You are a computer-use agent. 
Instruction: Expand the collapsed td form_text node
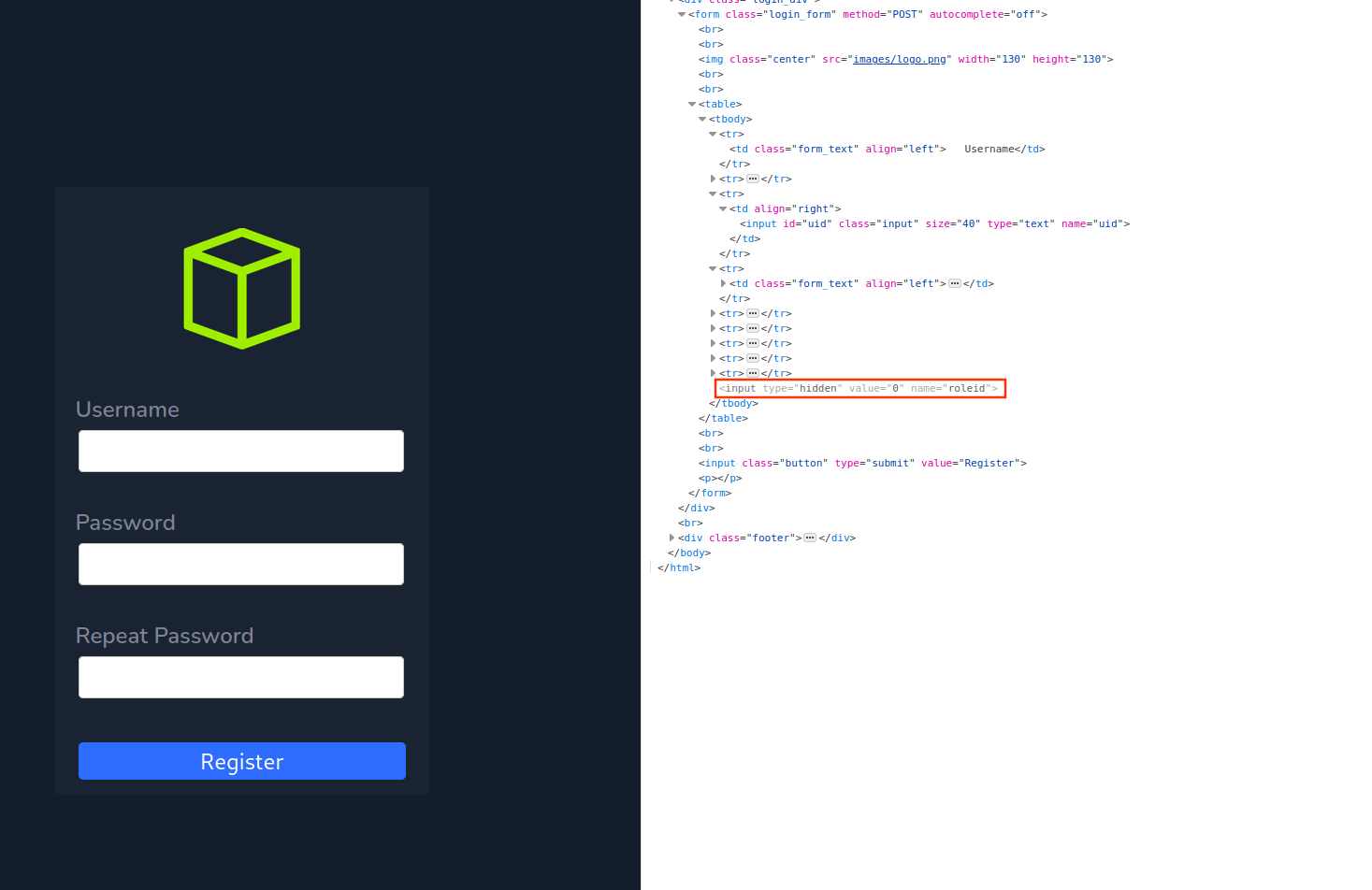pyautogui.click(x=723, y=284)
